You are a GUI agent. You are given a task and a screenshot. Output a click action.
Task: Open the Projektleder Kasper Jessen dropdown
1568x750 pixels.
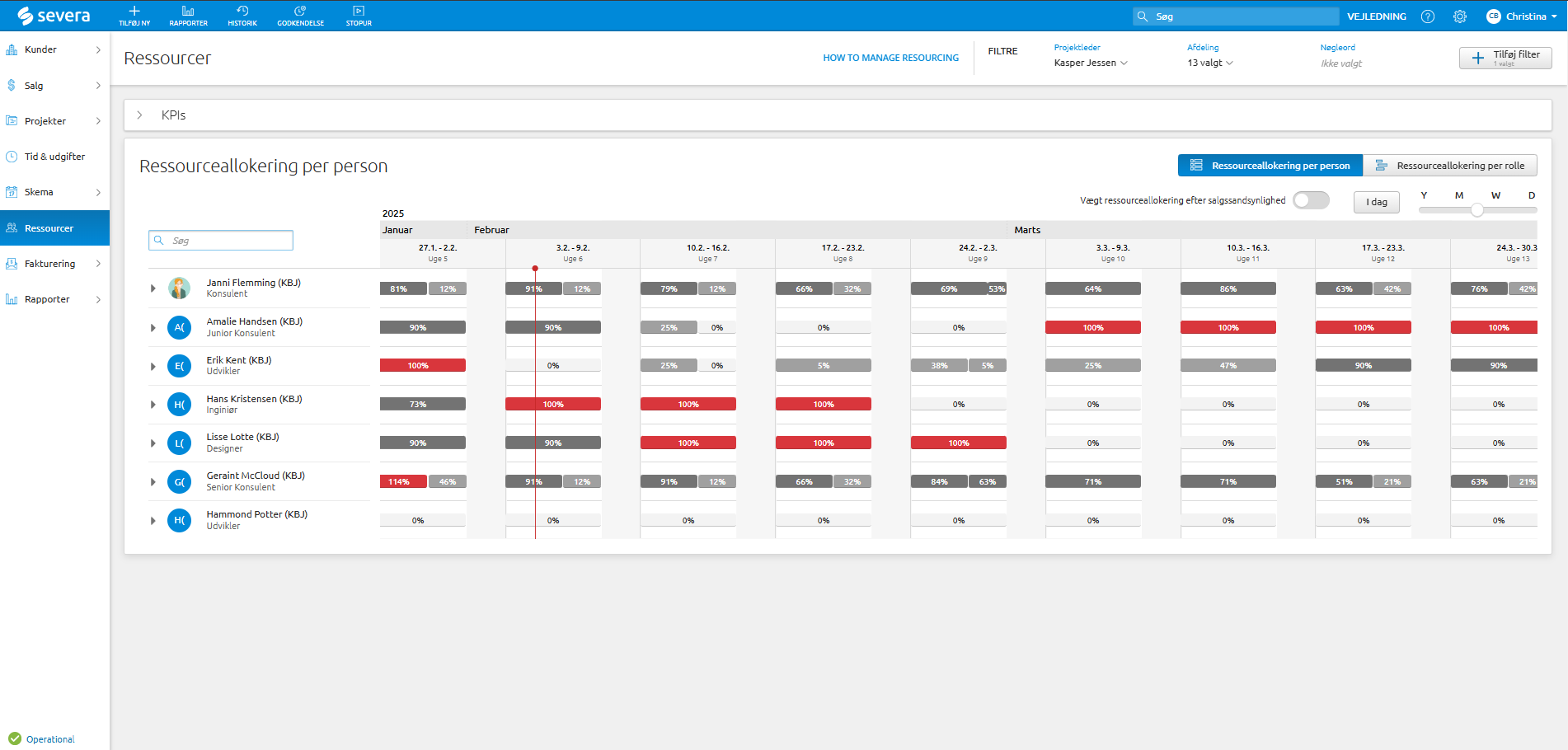coord(1090,63)
